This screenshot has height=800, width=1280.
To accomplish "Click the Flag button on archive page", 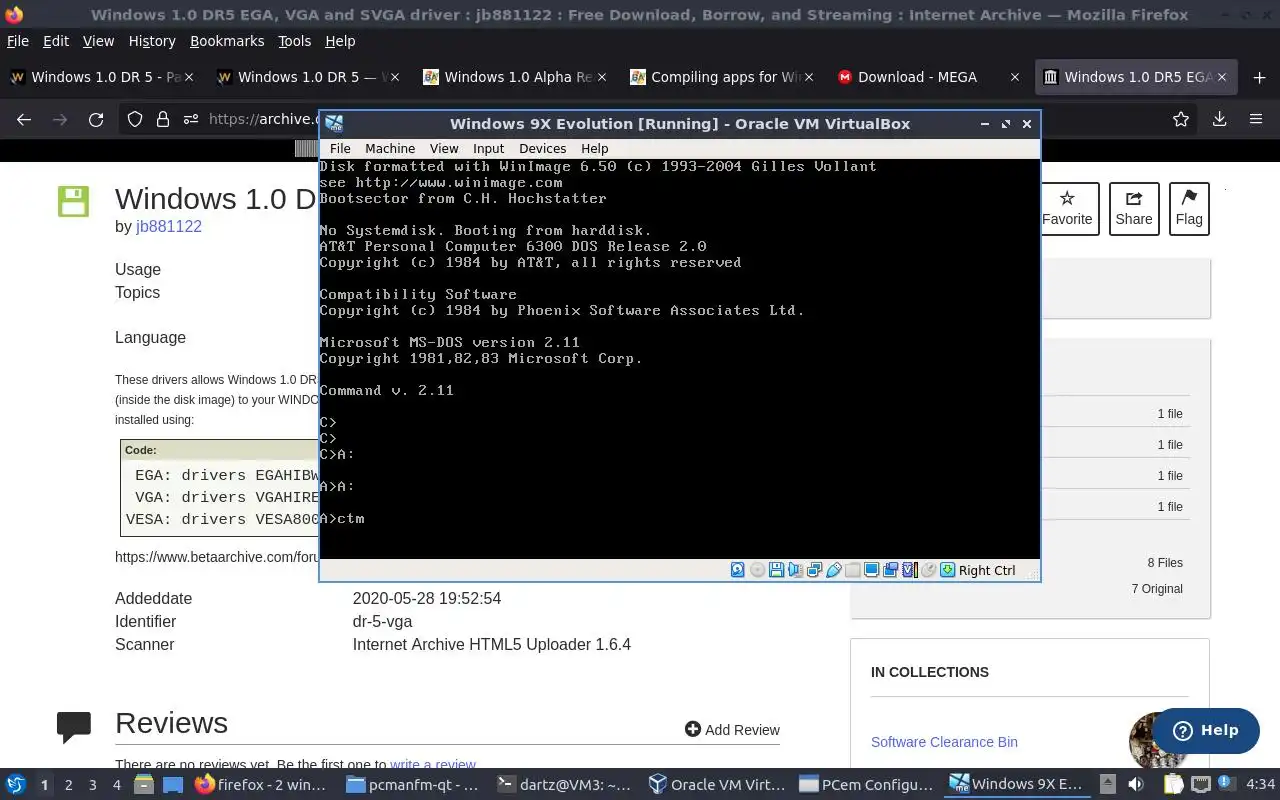I will (1189, 209).
